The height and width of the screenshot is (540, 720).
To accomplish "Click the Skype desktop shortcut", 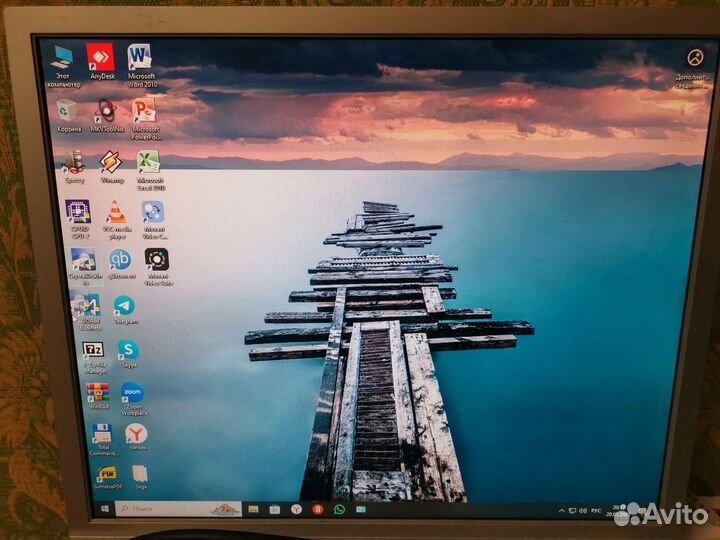I will click(x=128, y=350).
